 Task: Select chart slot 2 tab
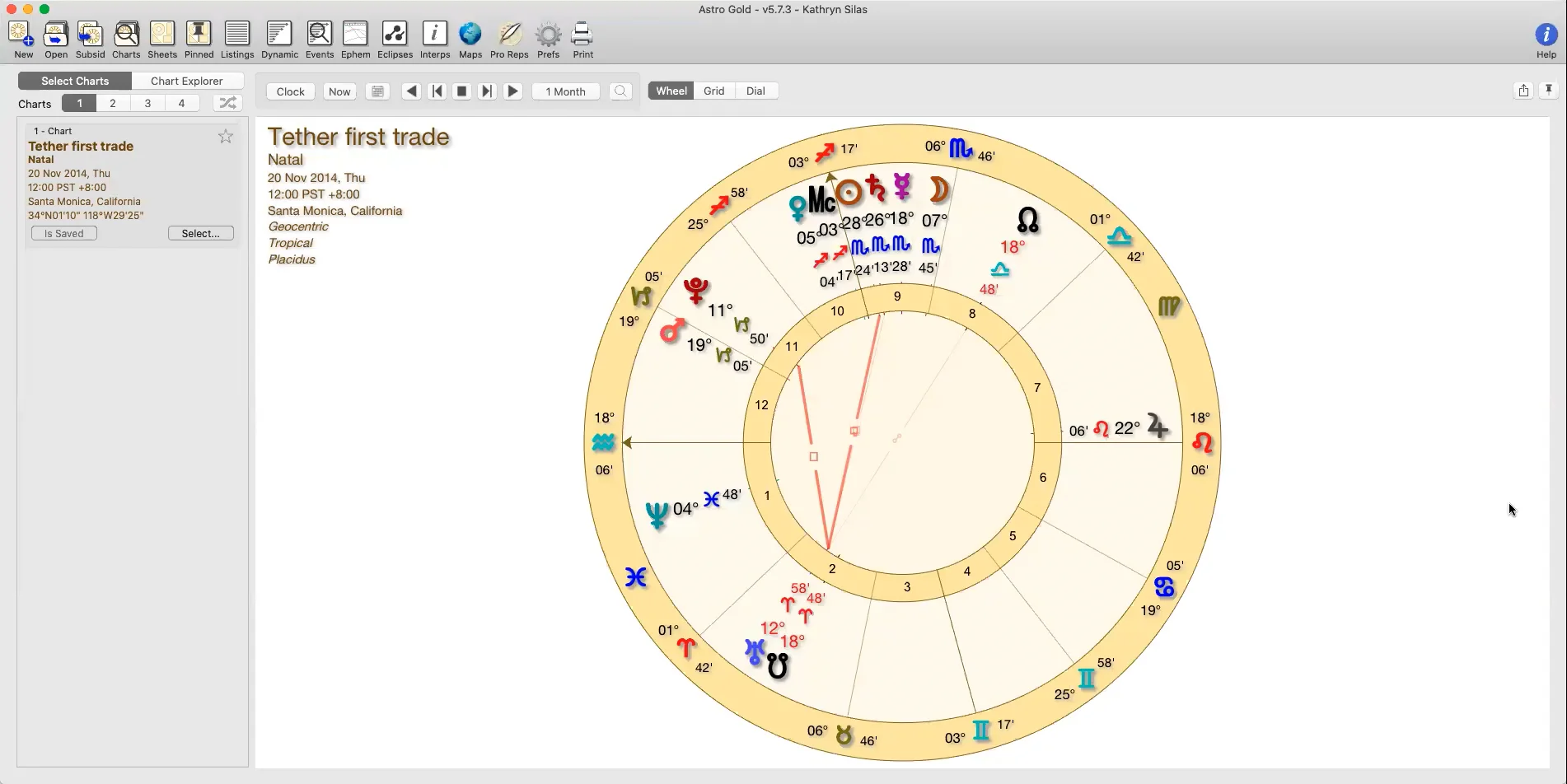113,104
